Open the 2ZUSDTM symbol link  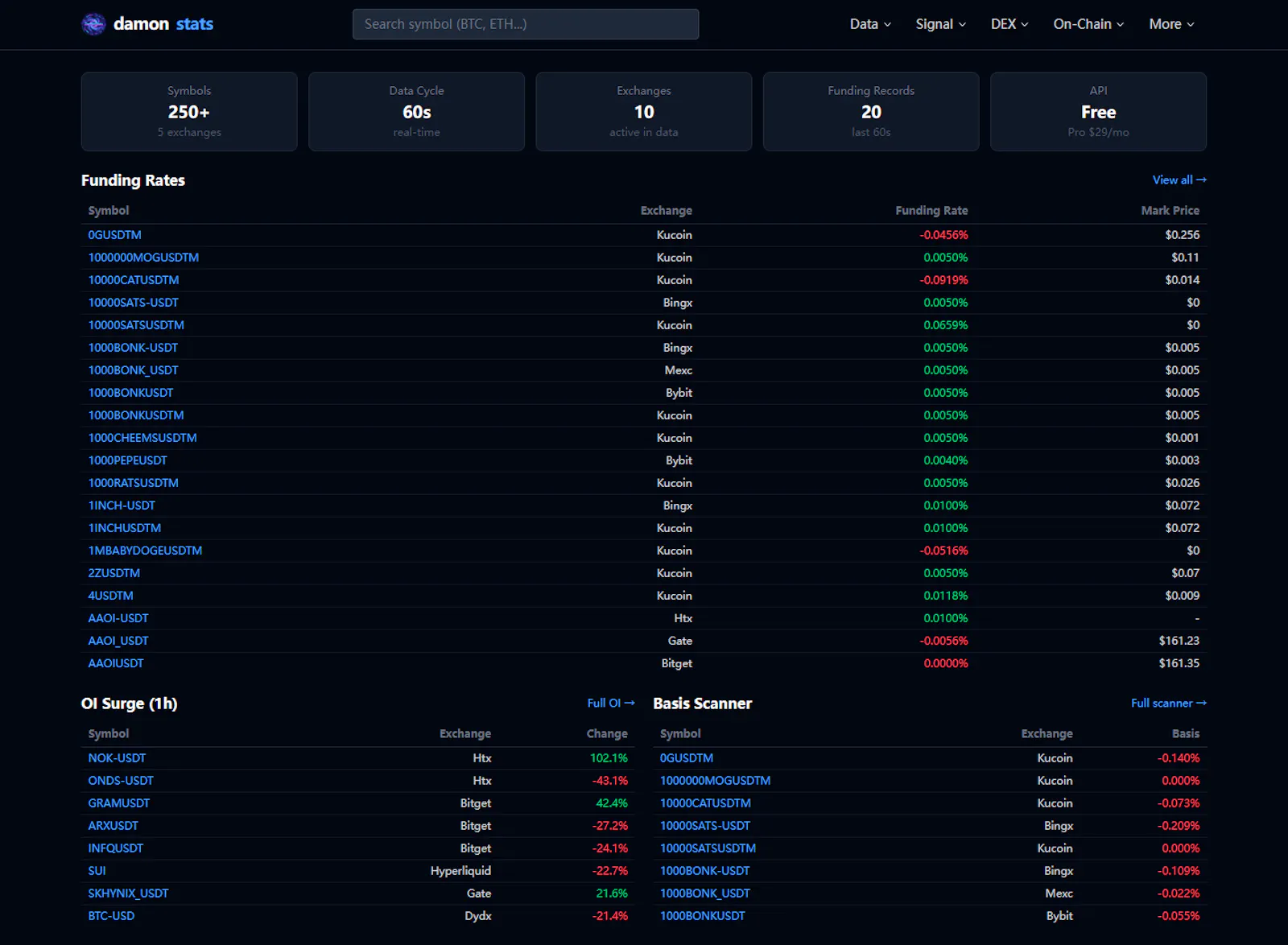click(x=114, y=573)
